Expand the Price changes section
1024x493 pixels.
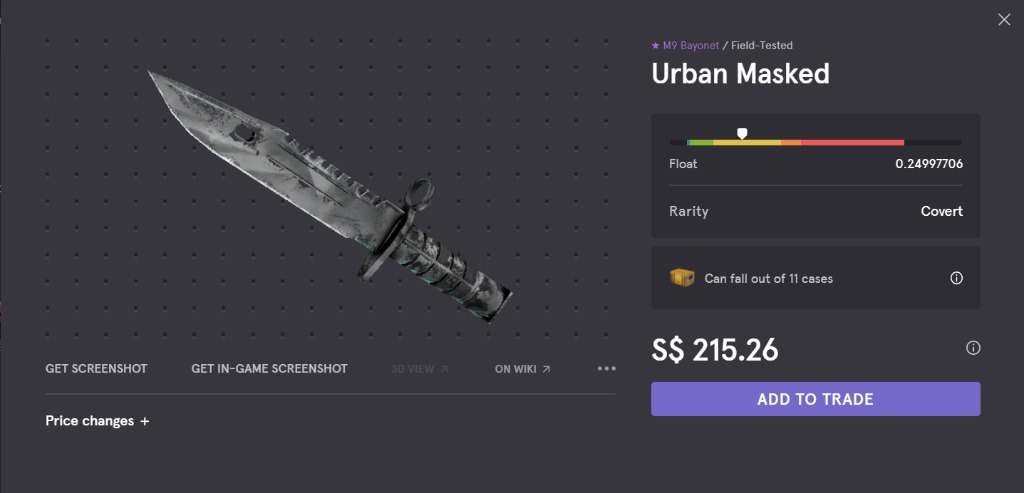click(x=97, y=421)
